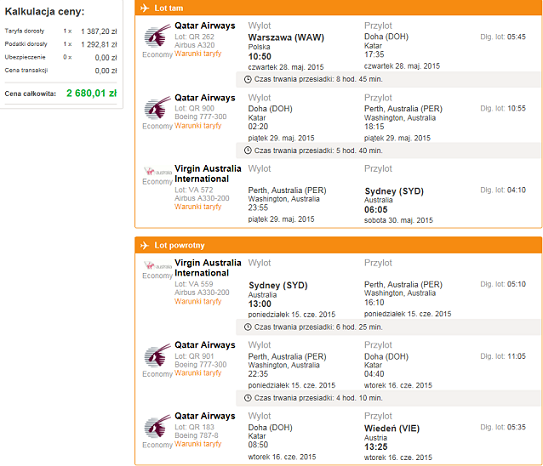Click departure airport Sydney (SYD) in Lot powrotny

[x=278, y=285]
